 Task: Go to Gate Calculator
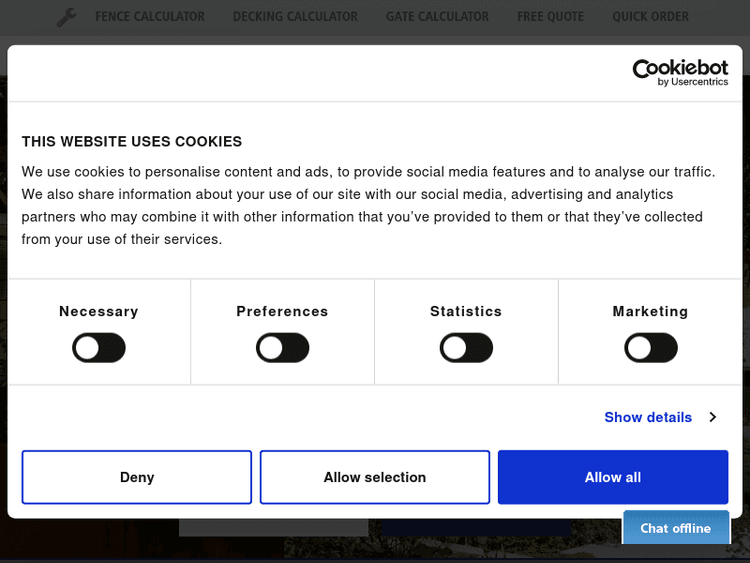[437, 17]
